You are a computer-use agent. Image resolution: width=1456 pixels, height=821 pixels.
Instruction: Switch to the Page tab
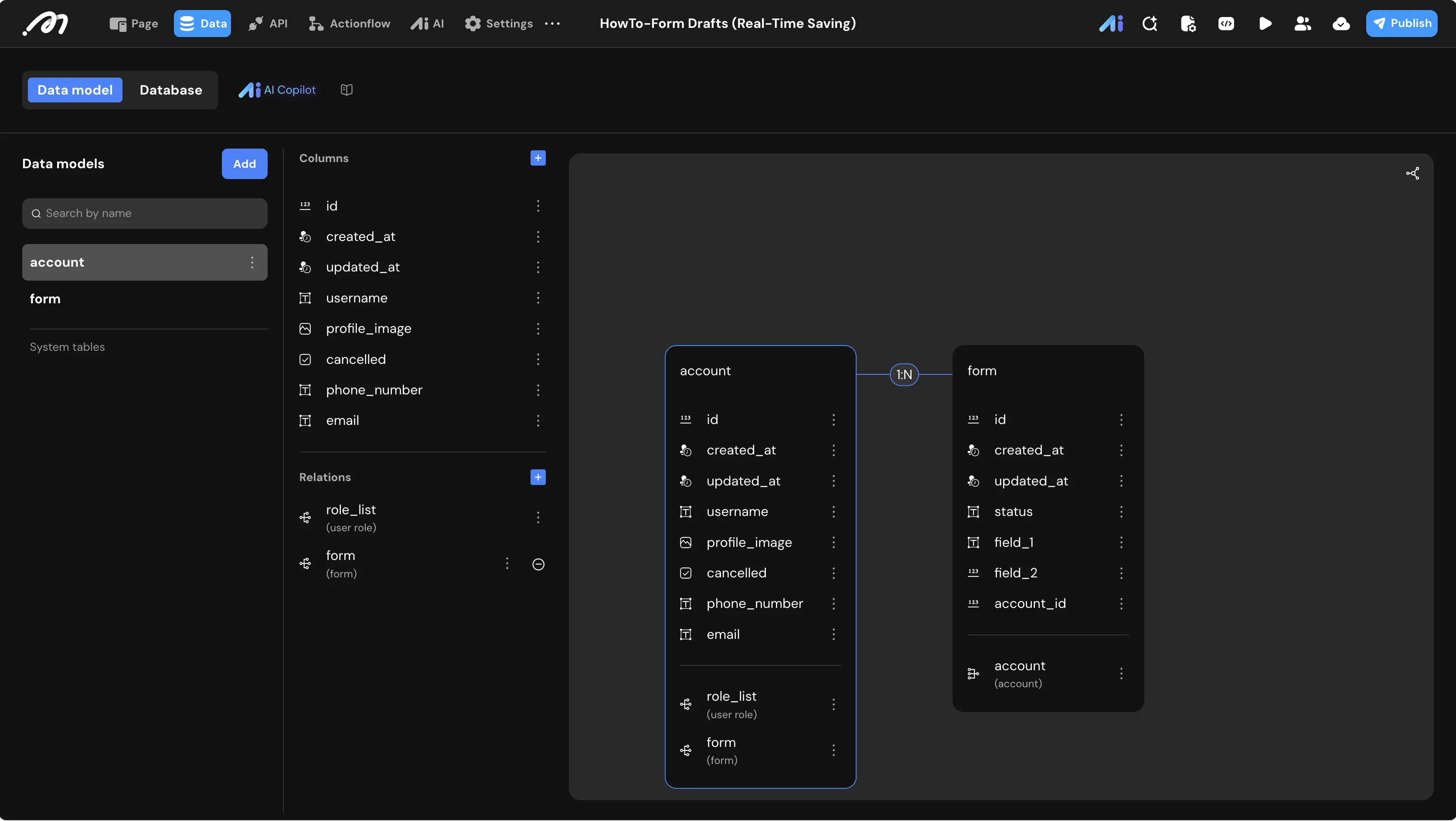click(x=134, y=23)
